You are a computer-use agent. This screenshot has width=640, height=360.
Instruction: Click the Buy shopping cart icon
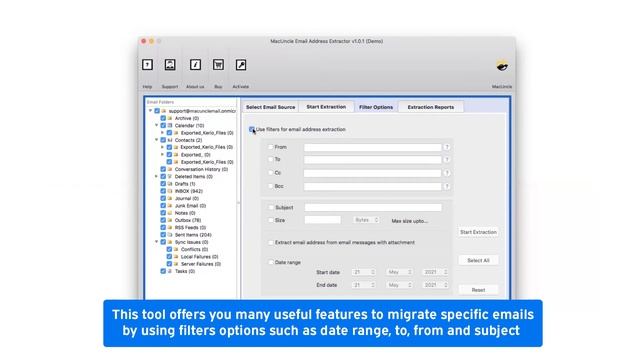click(x=218, y=64)
